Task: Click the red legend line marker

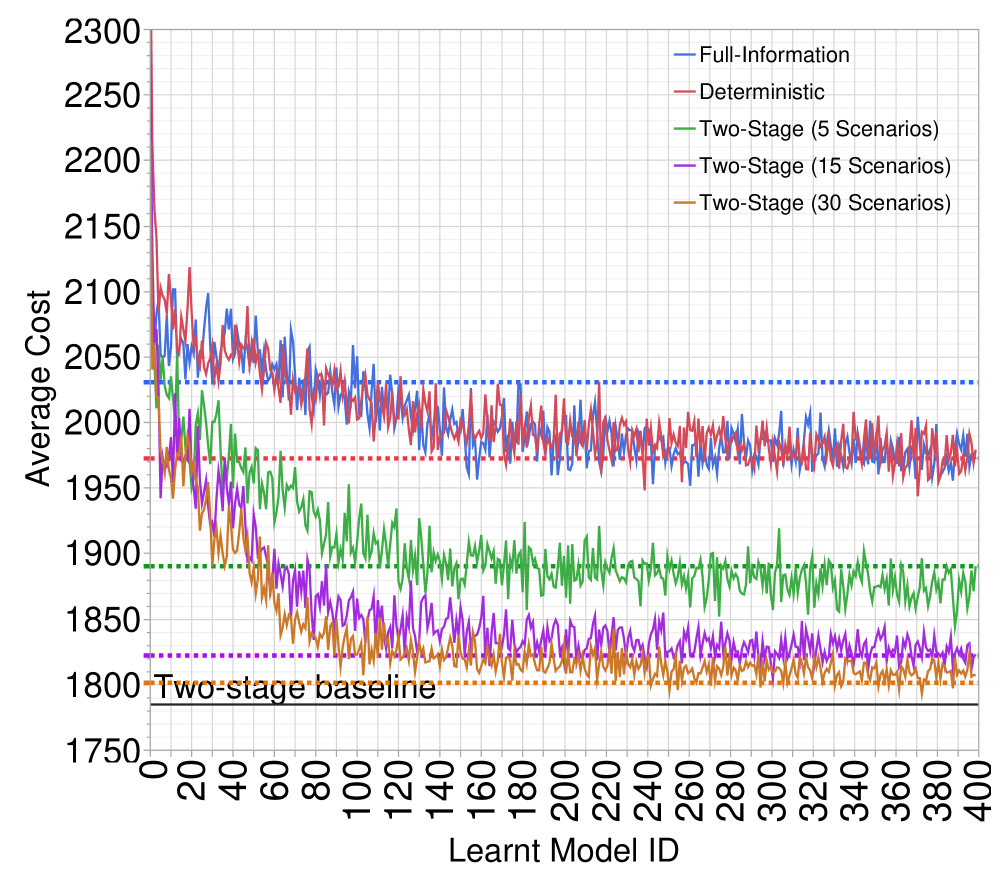Action: pyautogui.click(x=685, y=92)
